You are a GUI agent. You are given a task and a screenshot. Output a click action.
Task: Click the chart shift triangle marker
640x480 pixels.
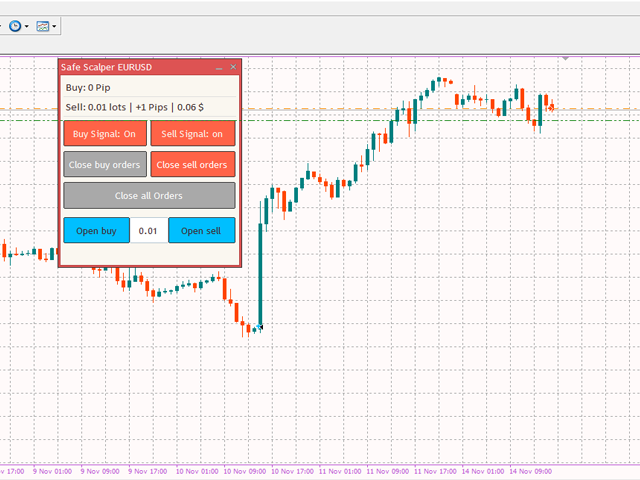coord(566,59)
